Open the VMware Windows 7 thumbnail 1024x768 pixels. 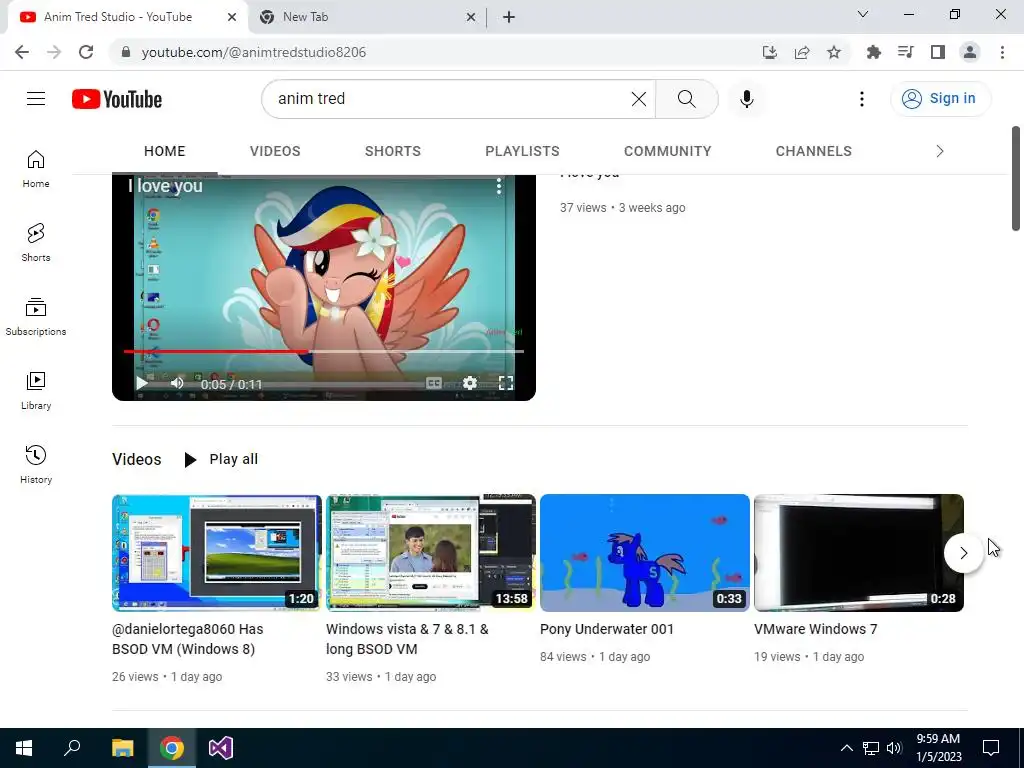[x=859, y=552]
